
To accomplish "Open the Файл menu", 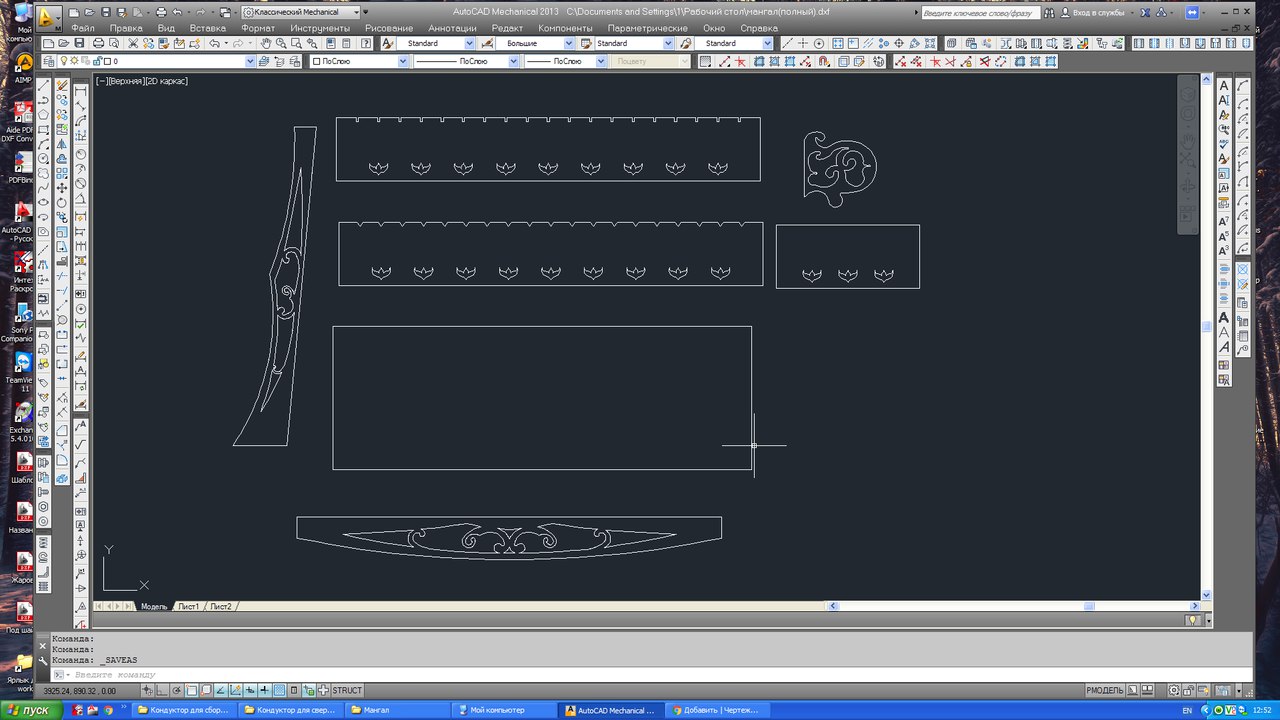I will tap(83, 28).
